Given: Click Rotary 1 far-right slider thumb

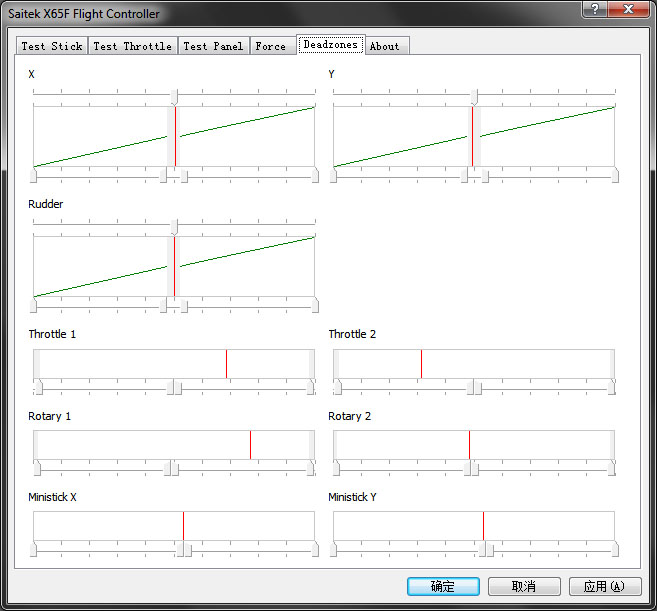Looking at the screenshot, I should (310, 468).
